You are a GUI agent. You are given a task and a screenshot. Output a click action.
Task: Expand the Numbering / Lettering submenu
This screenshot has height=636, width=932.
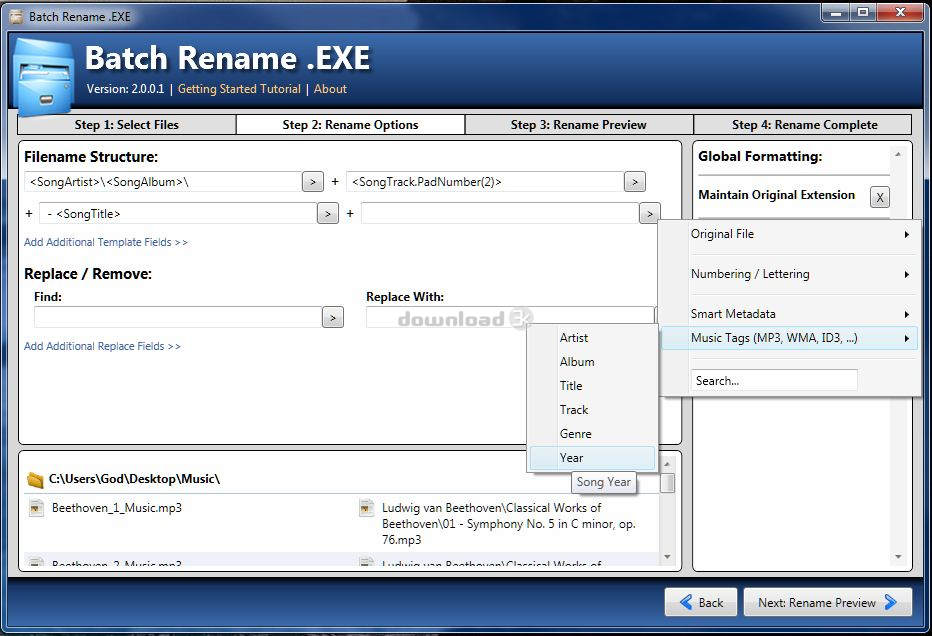pos(790,274)
